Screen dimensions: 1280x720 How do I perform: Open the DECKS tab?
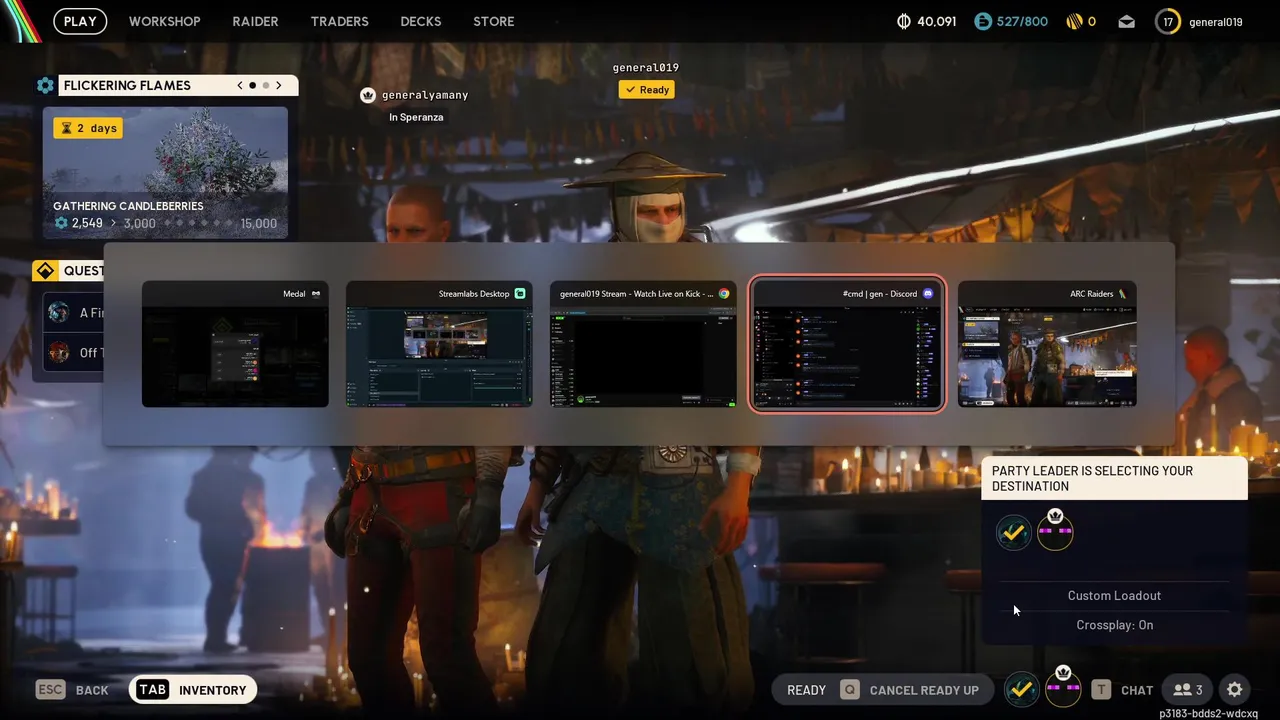[420, 21]
